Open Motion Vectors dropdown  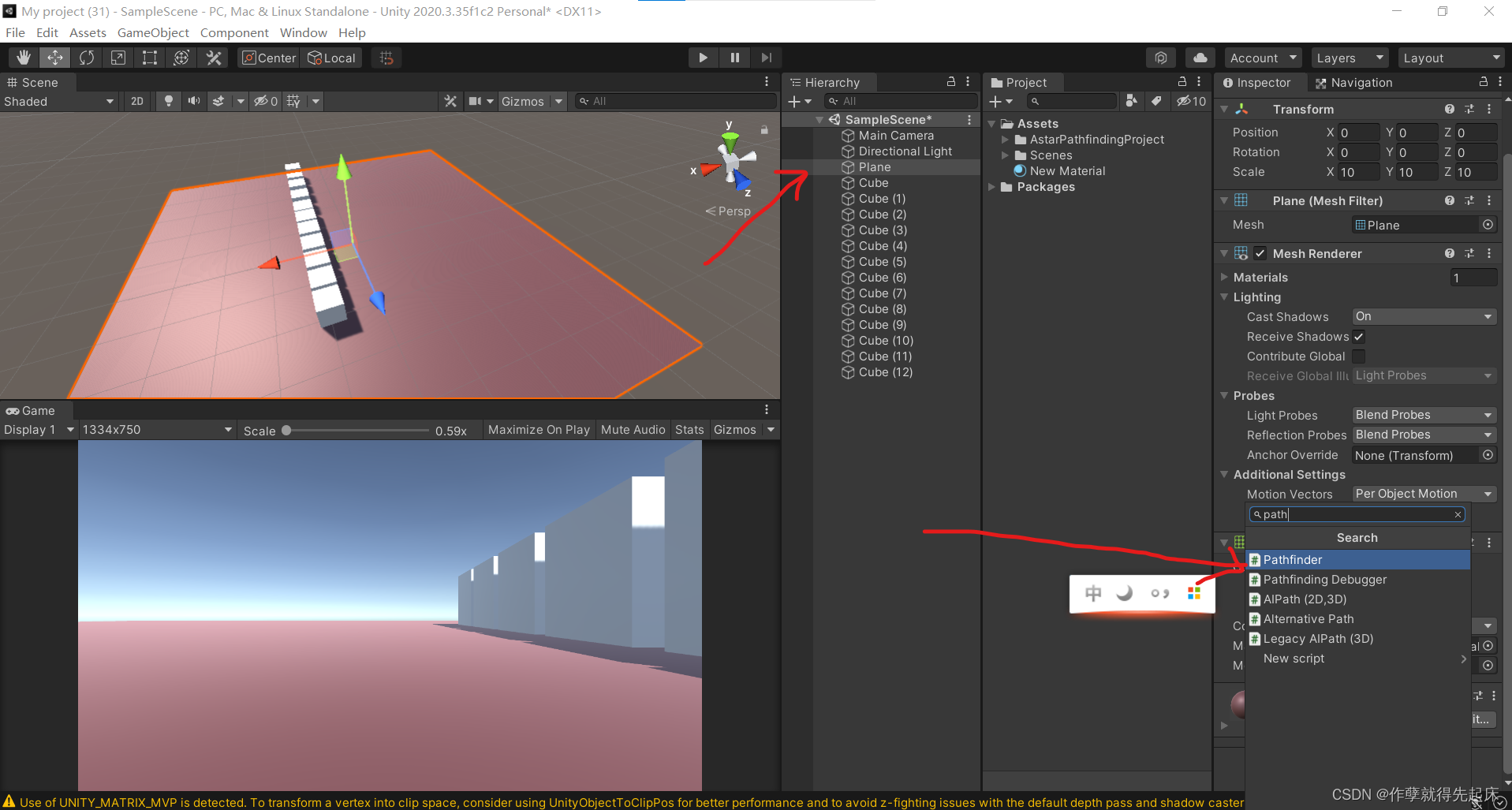coord(1424,494)
